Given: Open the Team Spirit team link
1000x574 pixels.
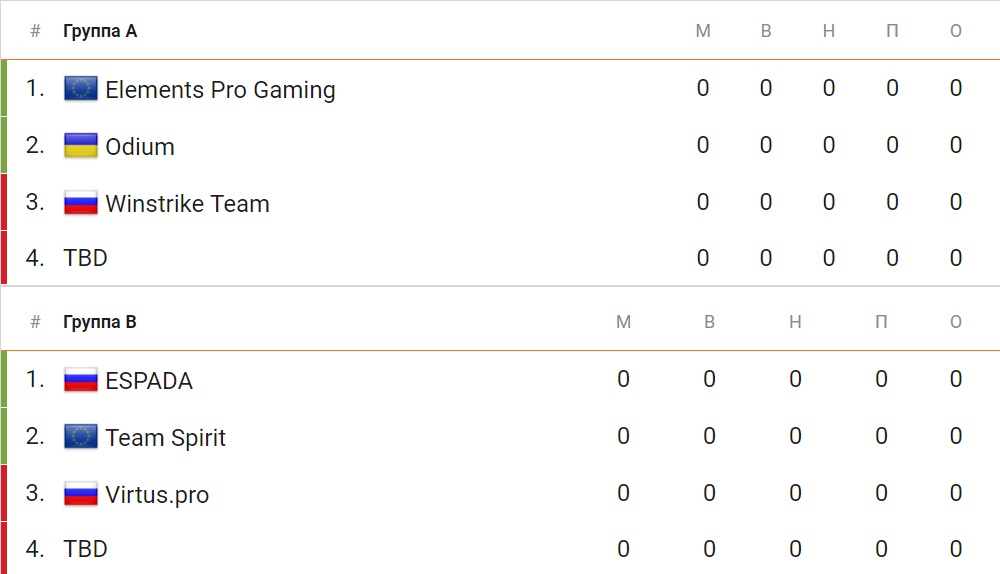Looking at the screenshot, I should (165, 438).
